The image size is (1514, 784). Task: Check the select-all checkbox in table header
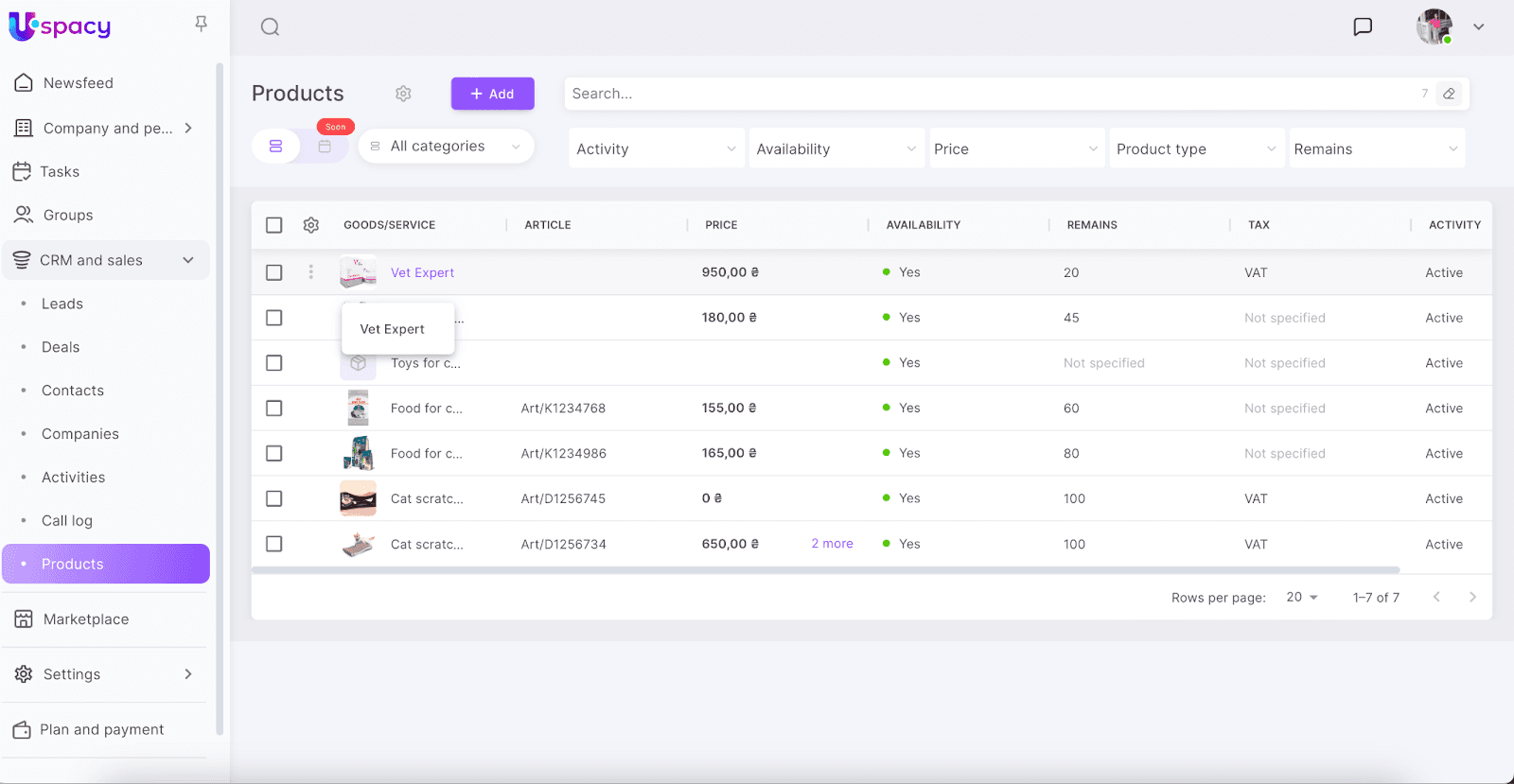(274, 225)
